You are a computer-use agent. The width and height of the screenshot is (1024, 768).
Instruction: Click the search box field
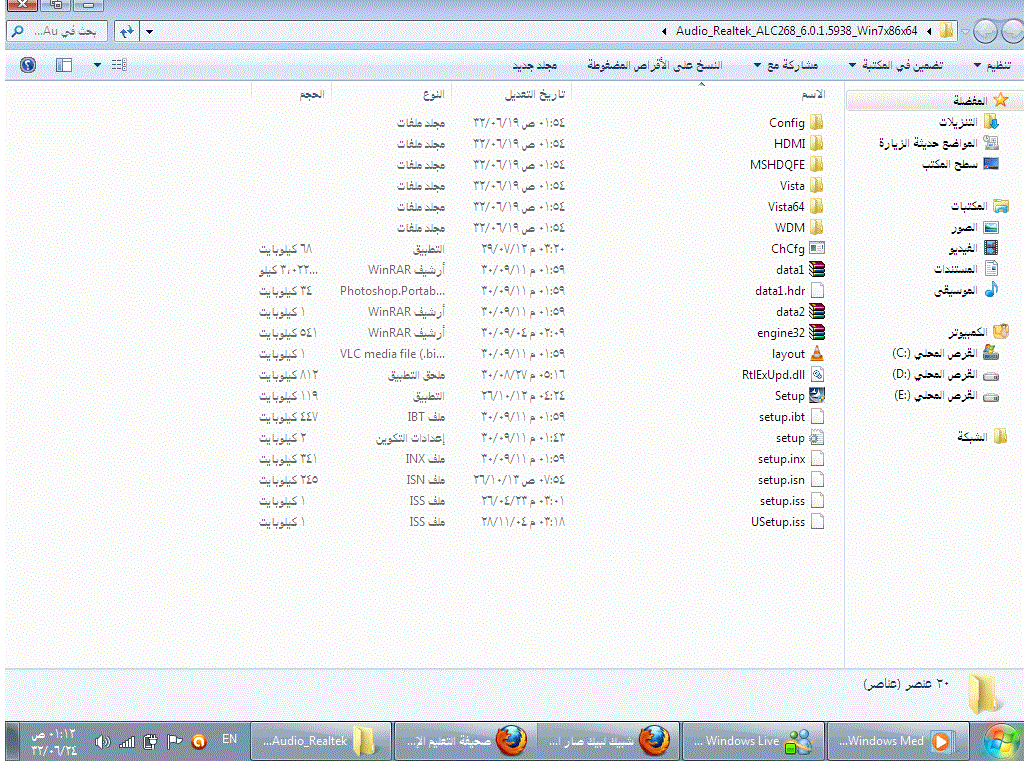click(57, 31)
